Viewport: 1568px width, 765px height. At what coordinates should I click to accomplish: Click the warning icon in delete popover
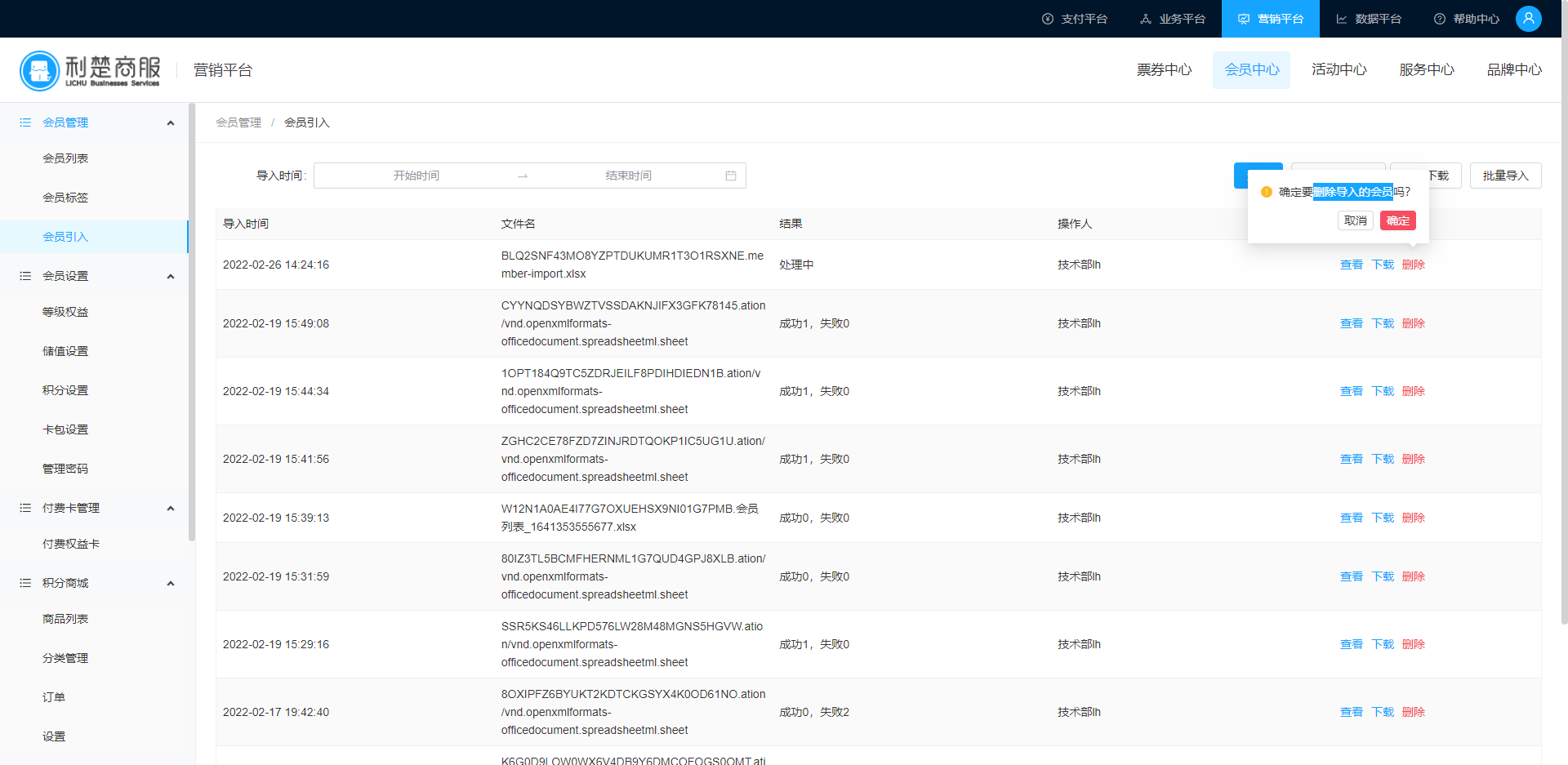click(x=1267, y=192)
